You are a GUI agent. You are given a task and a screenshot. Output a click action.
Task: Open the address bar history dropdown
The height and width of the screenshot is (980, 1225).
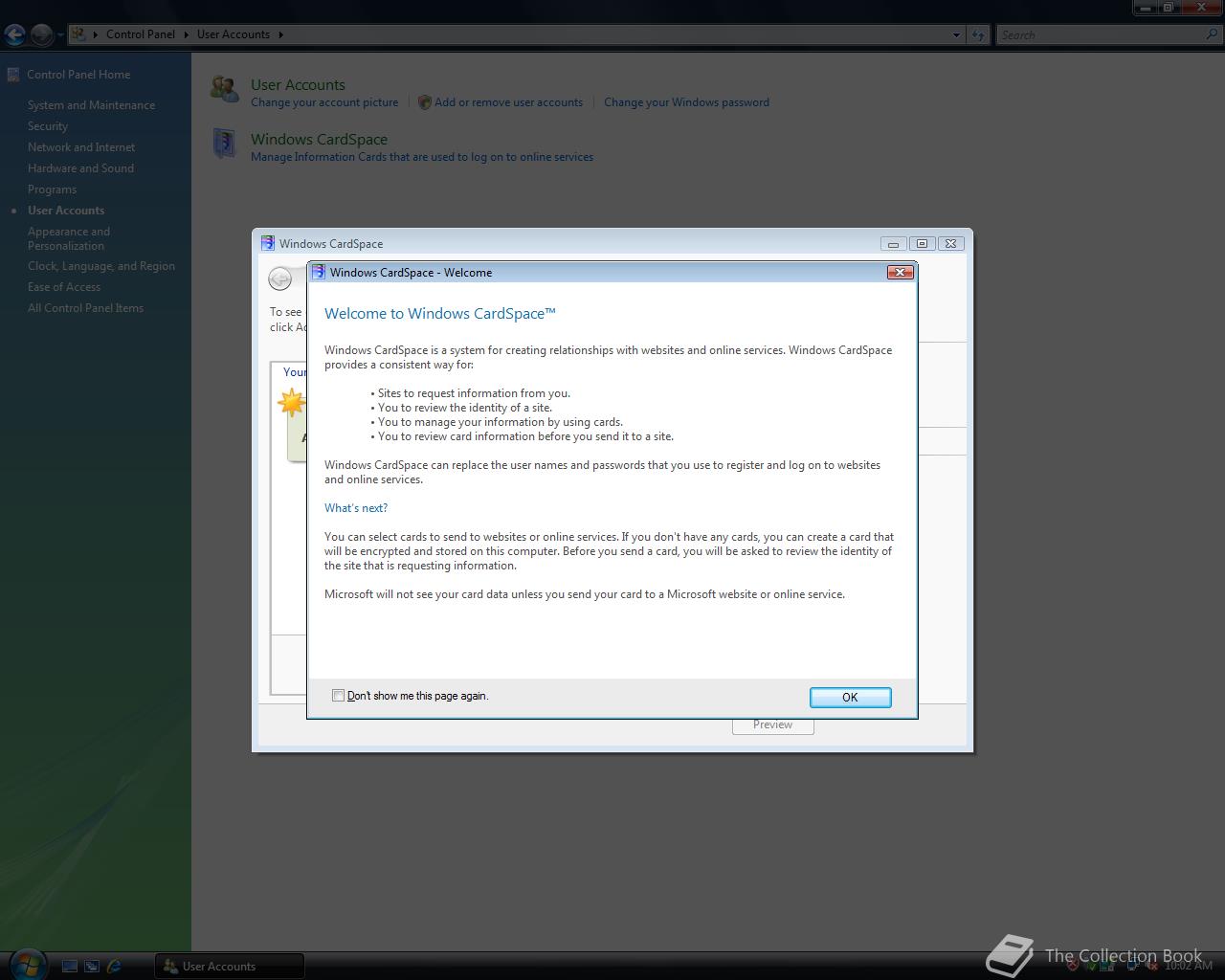pos(956,34)
